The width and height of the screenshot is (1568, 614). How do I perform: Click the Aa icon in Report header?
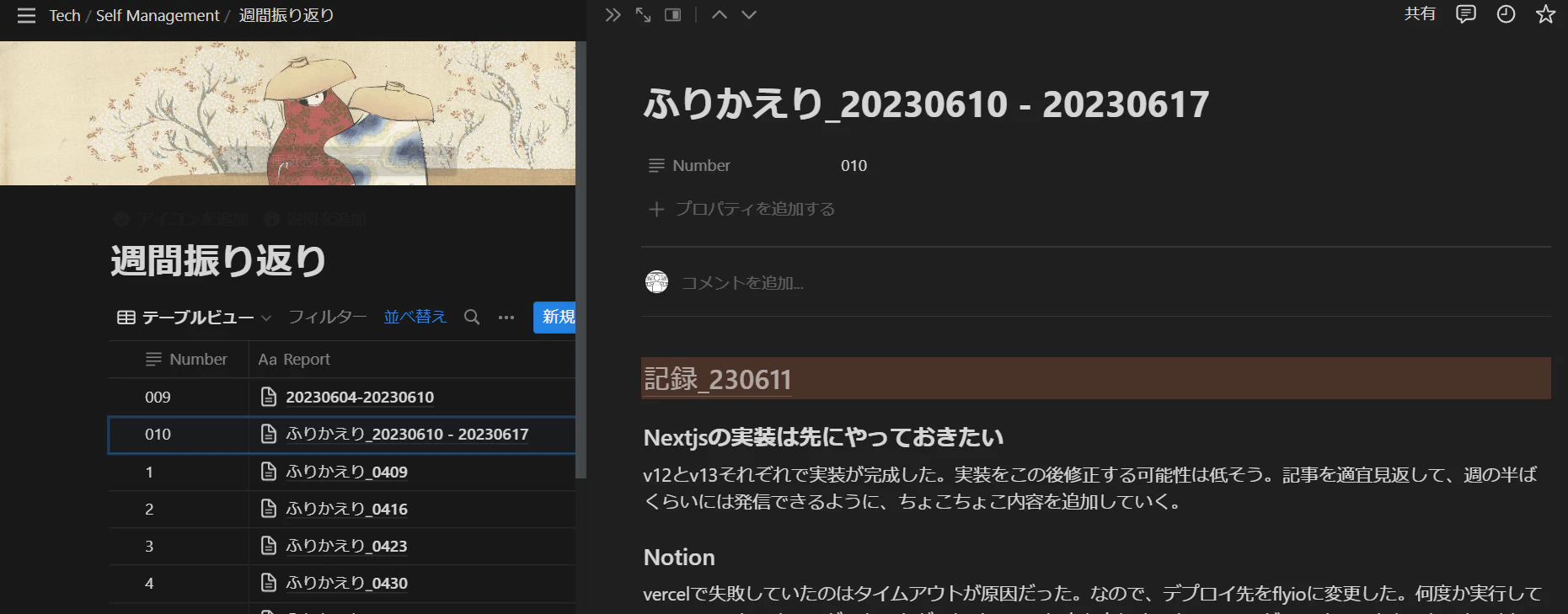(x=267, y=360)
